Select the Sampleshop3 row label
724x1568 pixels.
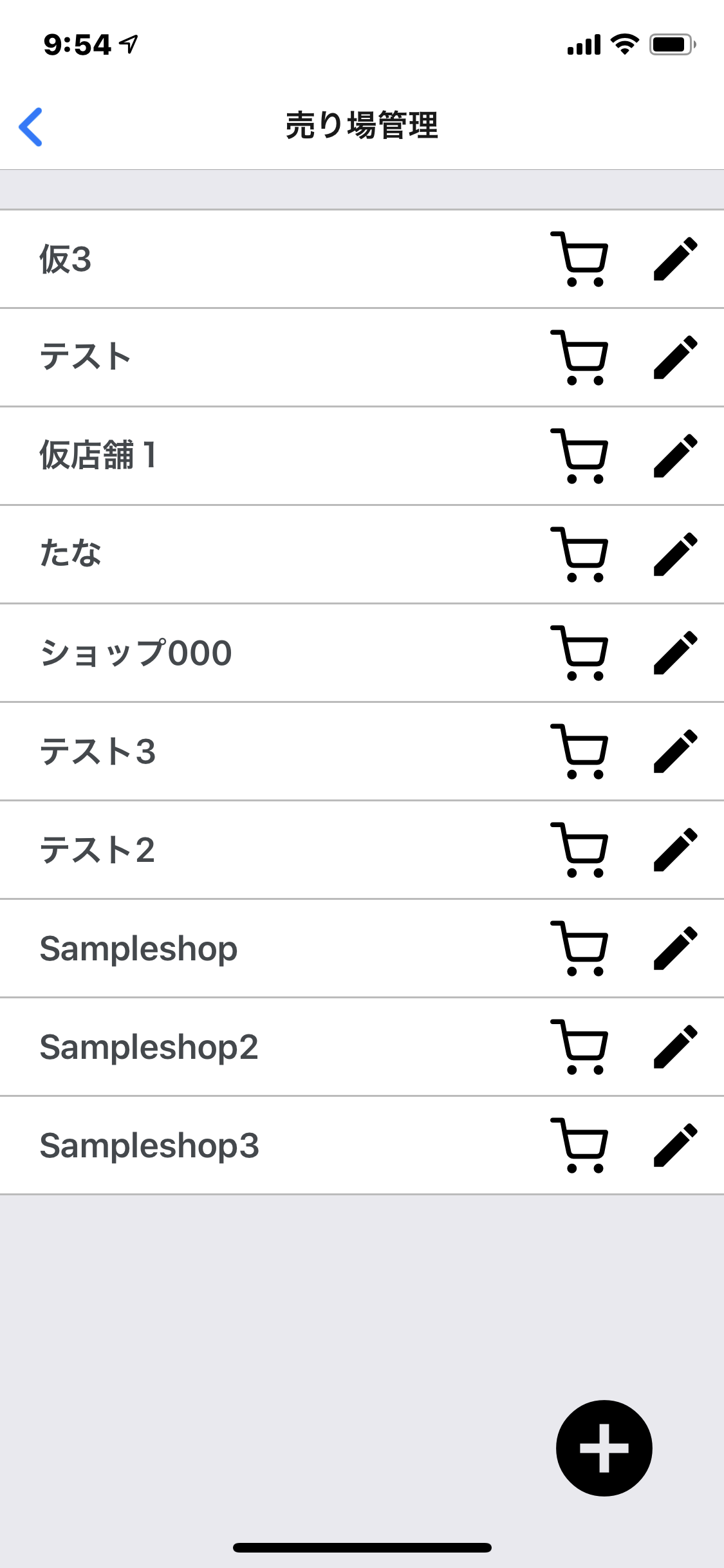click(149, 1145)
